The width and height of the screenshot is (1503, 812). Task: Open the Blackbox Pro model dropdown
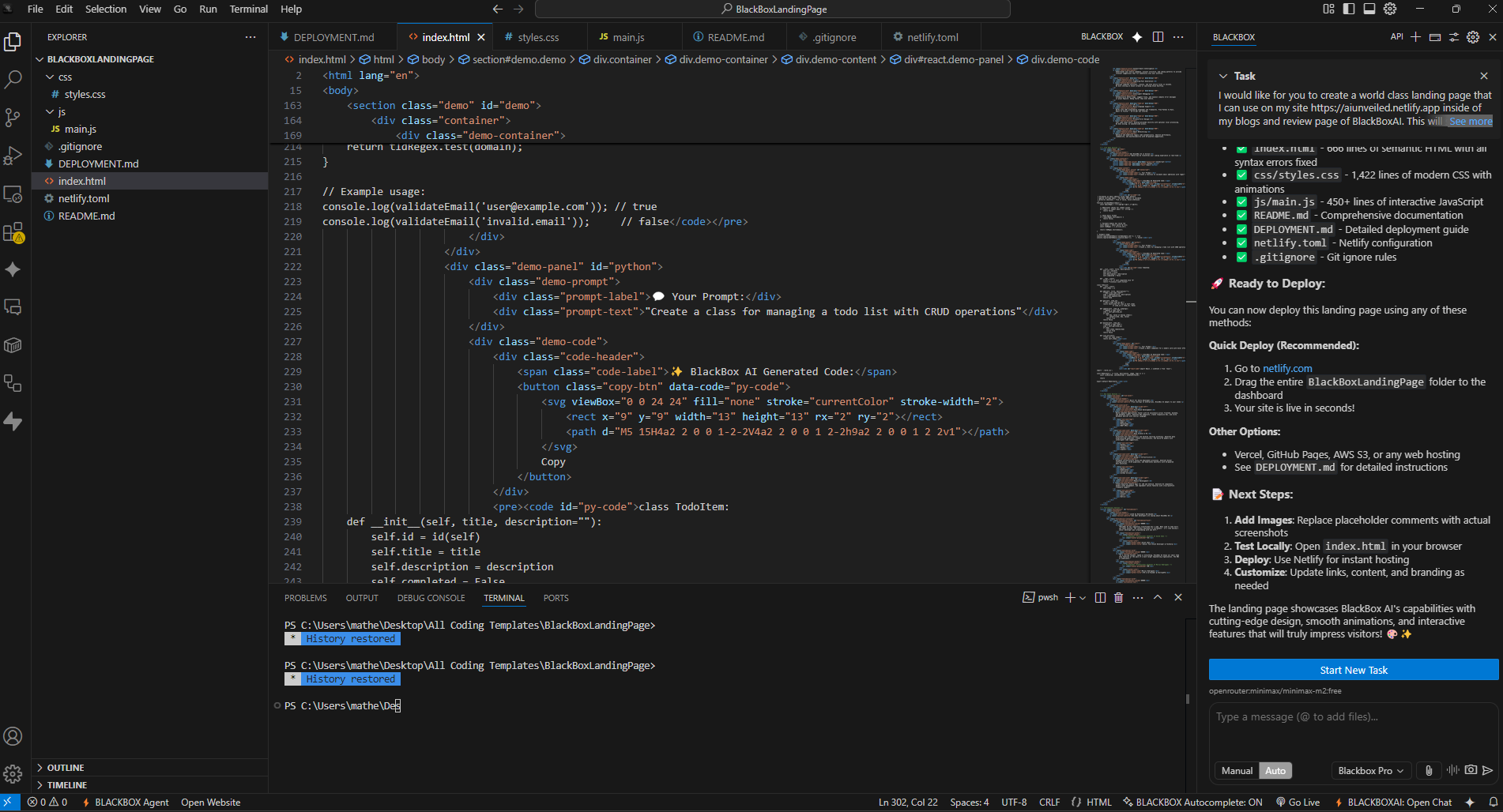[x=1370, y=770]
